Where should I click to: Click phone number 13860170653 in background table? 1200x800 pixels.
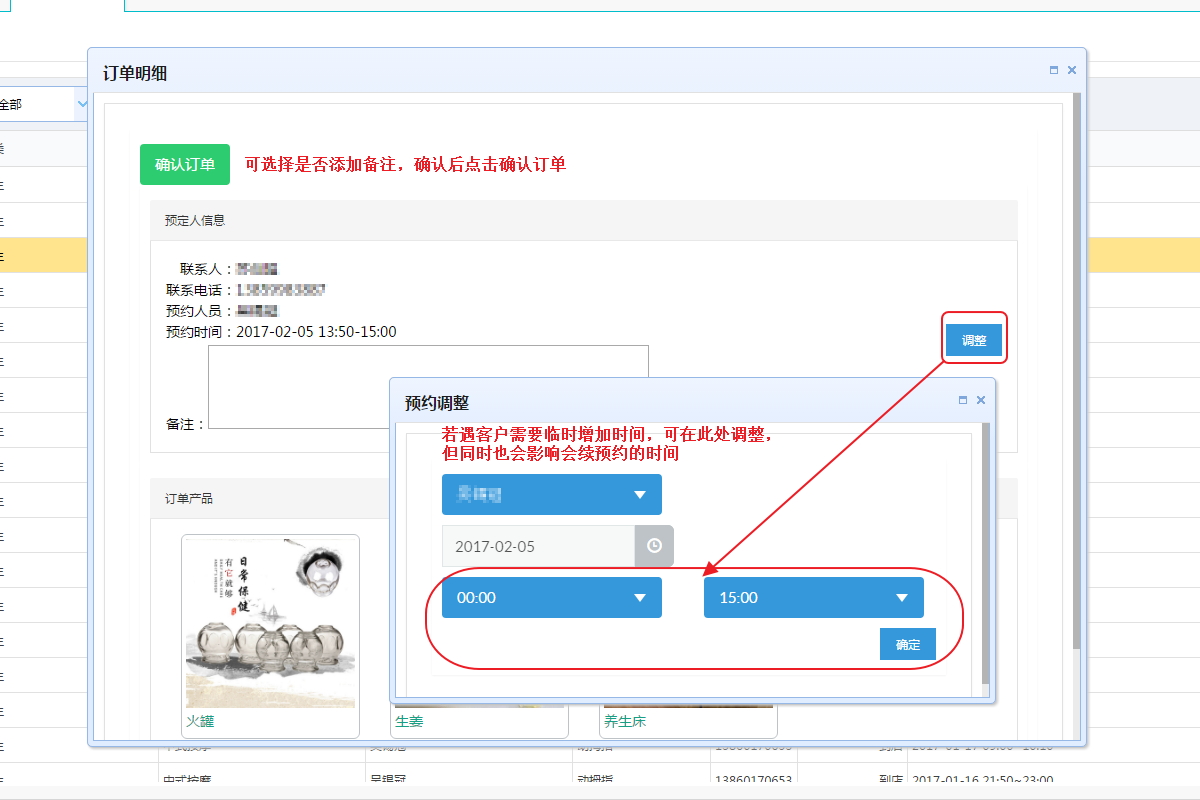click(752, 780)
